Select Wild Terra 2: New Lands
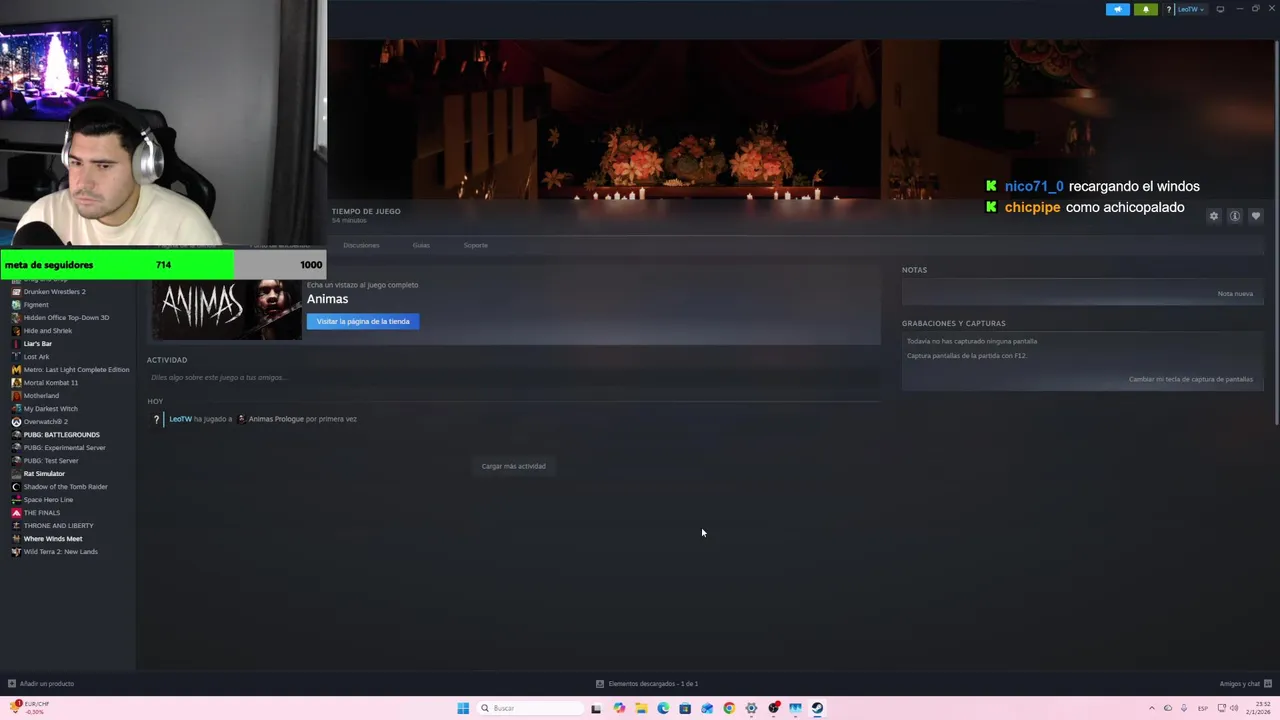The image size is (1280, 720). pyautogui.click(x=60, y=552)
